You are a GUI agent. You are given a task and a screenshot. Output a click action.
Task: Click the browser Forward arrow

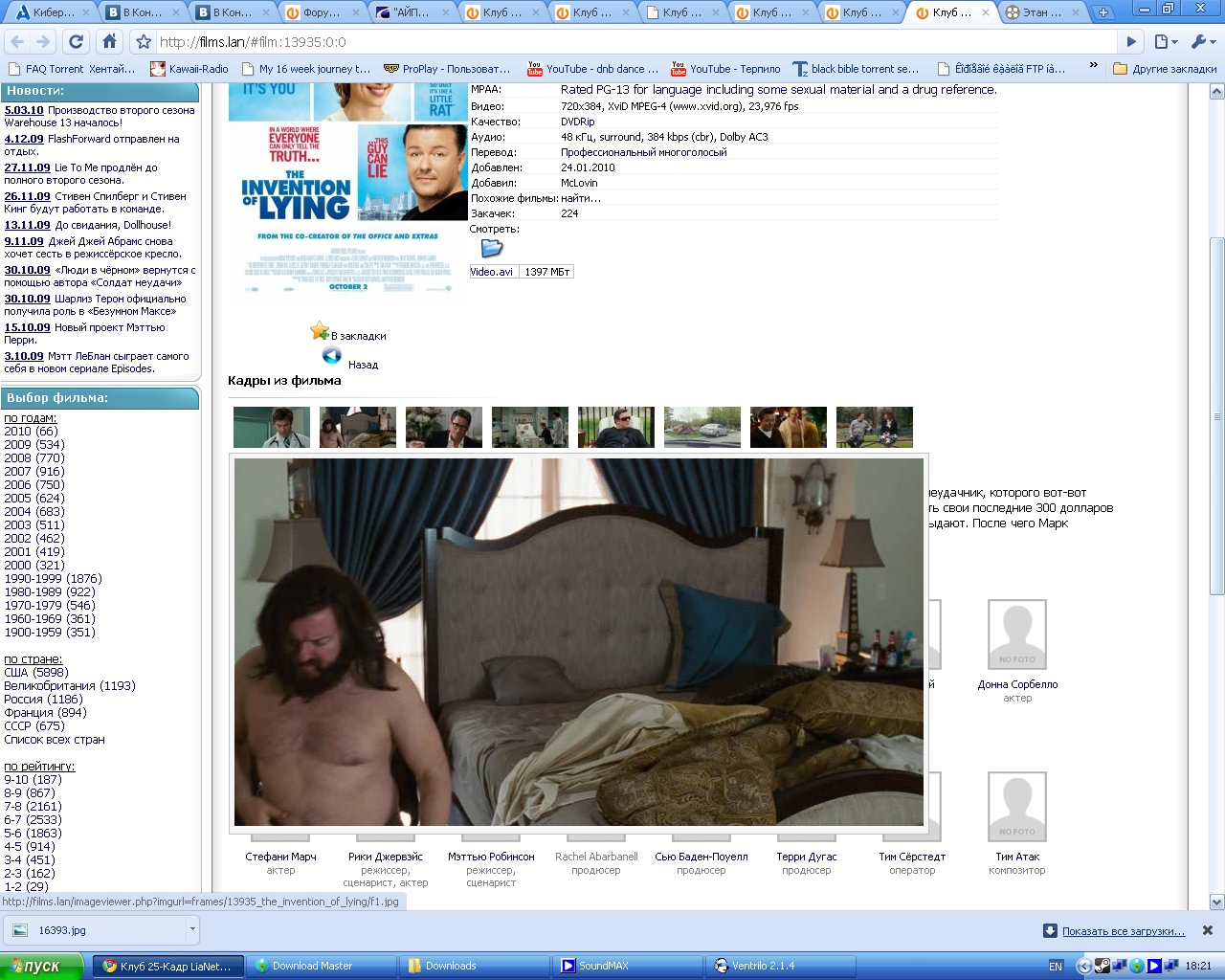43,42
